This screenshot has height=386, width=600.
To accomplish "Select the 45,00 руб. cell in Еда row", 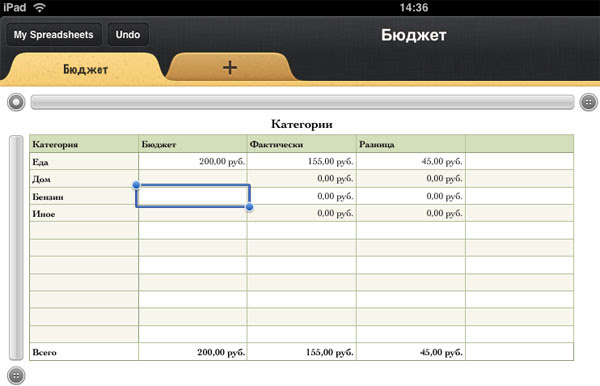I will tap(411, 161).
